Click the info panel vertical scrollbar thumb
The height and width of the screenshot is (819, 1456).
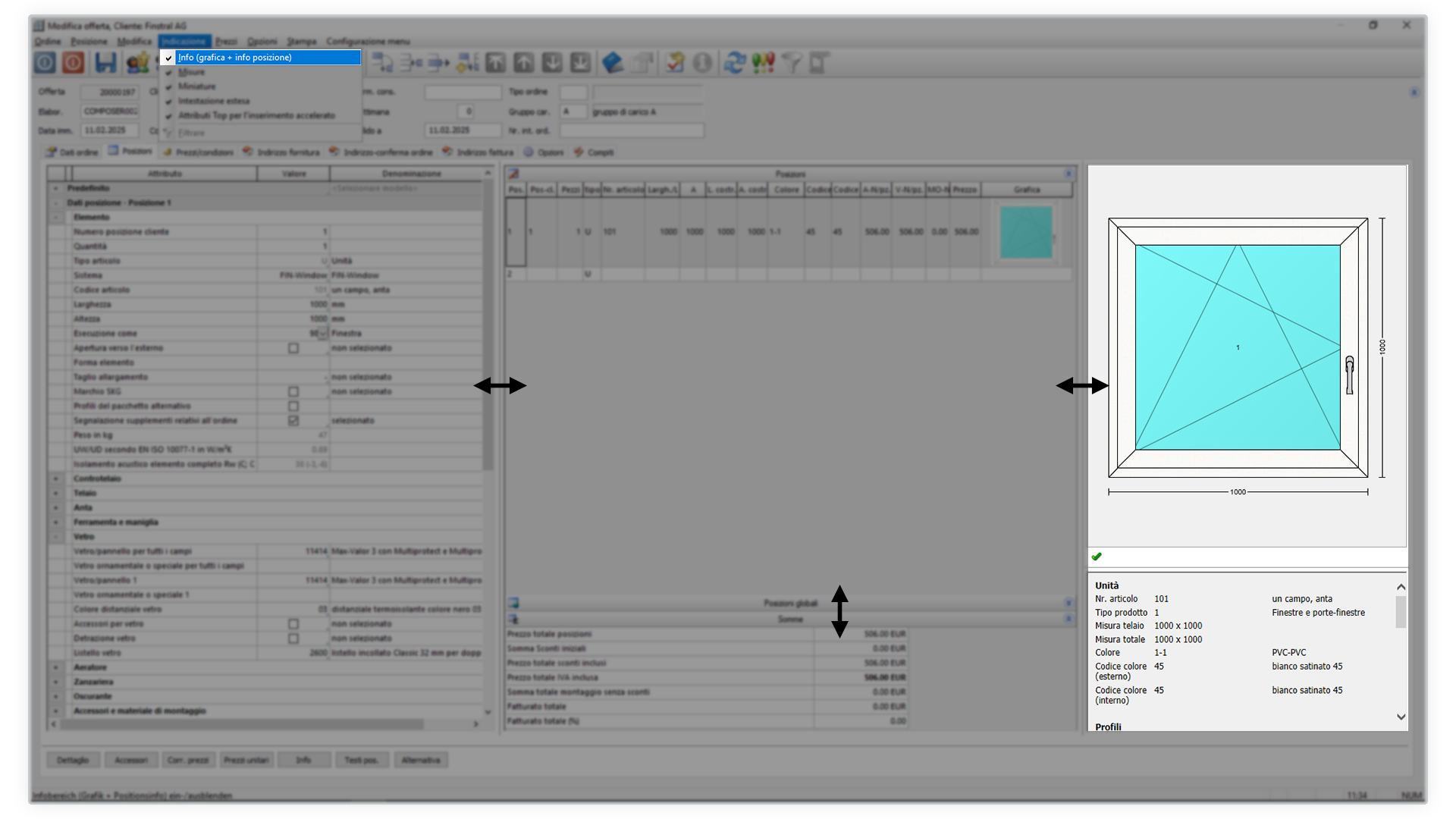[x=1401, y=612]
